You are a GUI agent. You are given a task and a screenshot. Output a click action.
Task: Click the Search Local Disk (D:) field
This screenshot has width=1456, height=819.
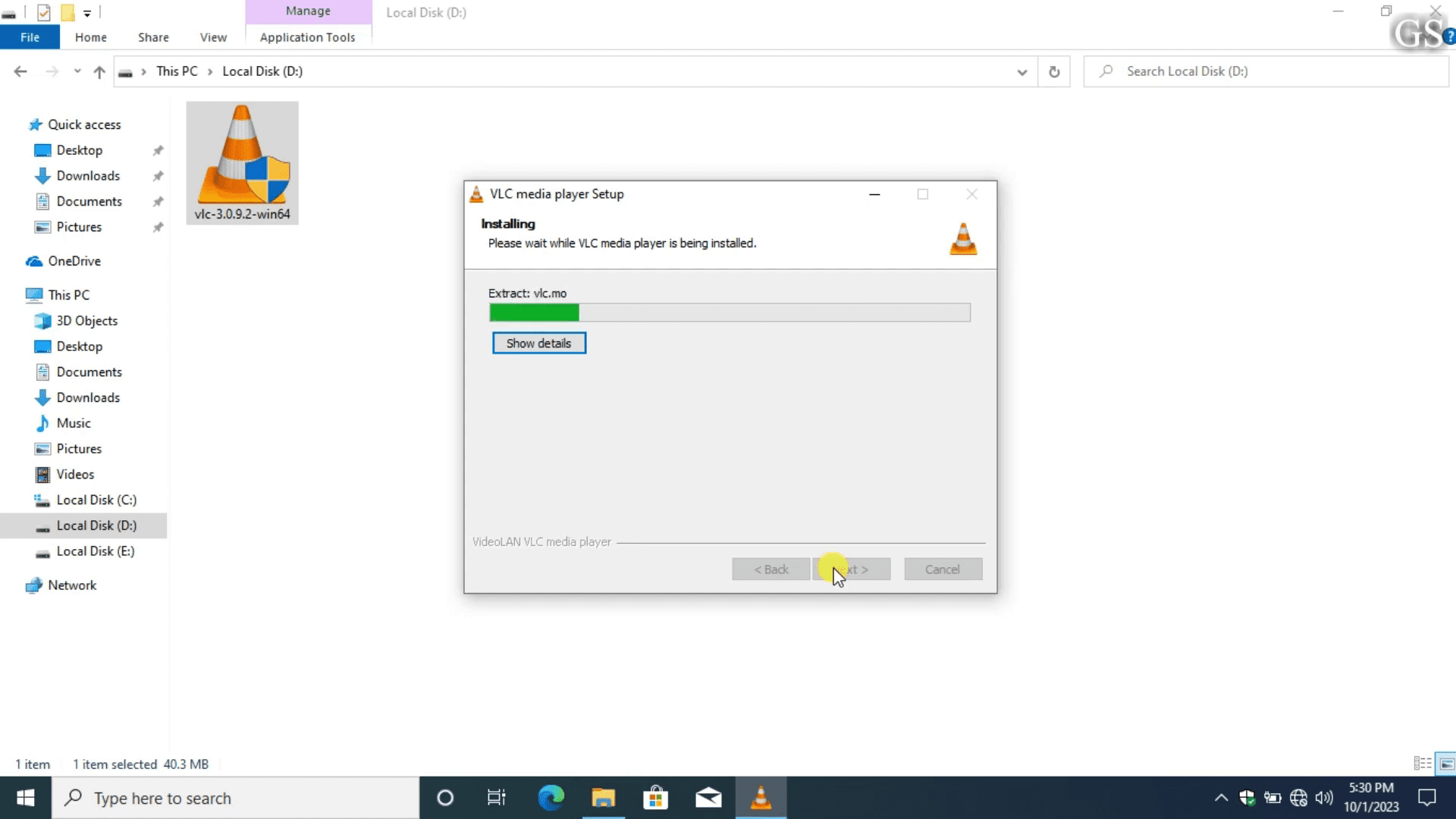pos(1266,71)
